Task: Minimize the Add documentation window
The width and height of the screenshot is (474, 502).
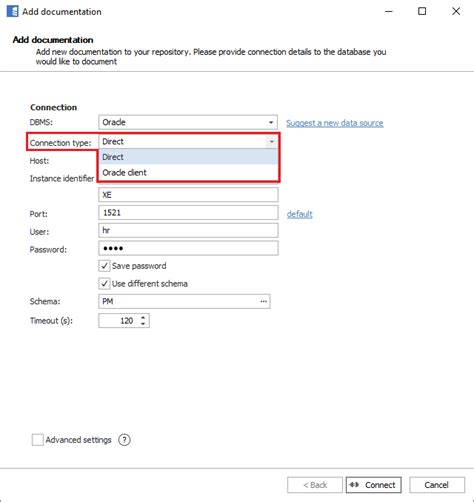Action: pos(389,11)
